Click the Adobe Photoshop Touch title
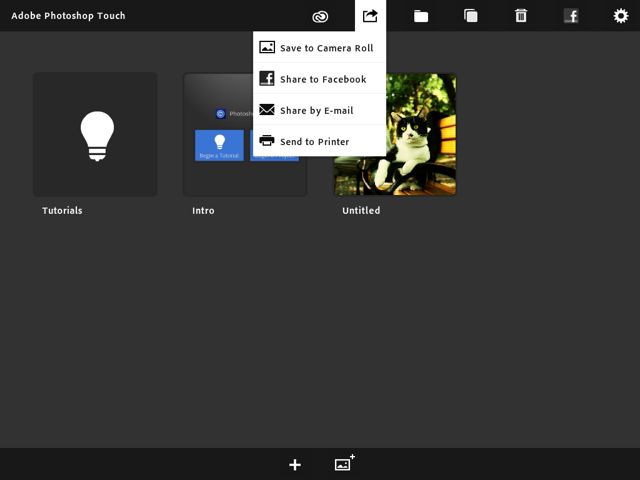The height and width of the screenshot is (480, 640). [x=68, y=16]
